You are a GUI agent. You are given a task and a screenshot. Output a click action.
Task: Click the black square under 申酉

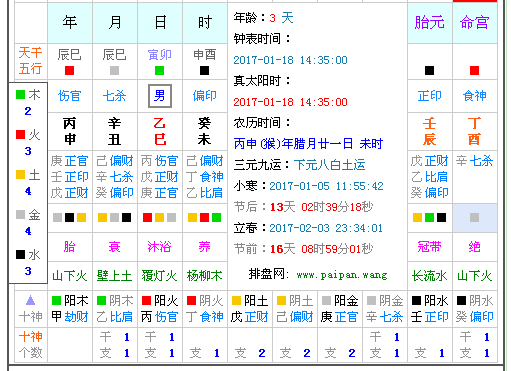tap(204, 71)
